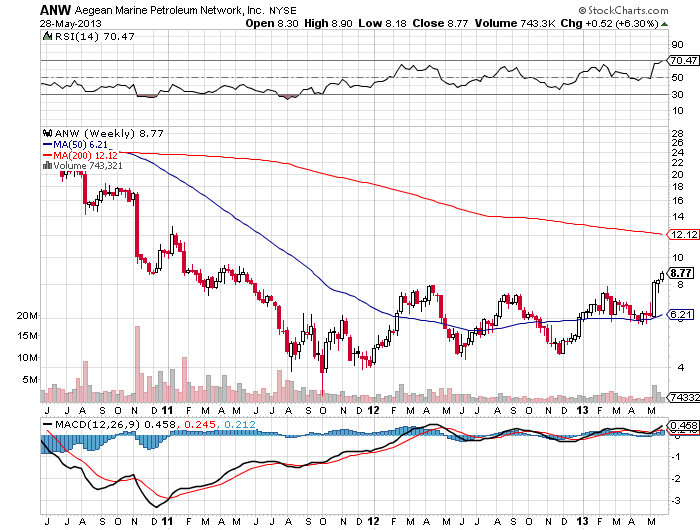The image size is (700, 530).
Task: Click the blue MA(50) legend line swatch
Action: pyautogui.click(x=47, y=145)
